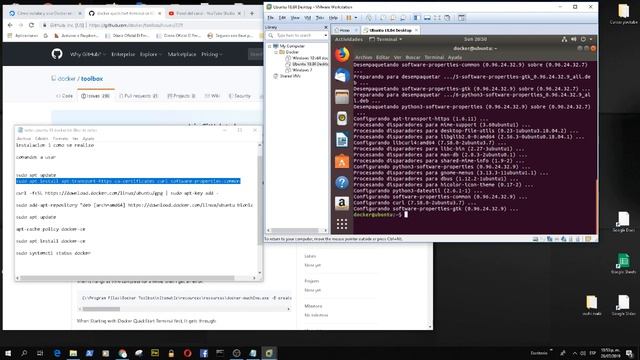
Task: Open the Windows Start menu
Action: [8, 353]
